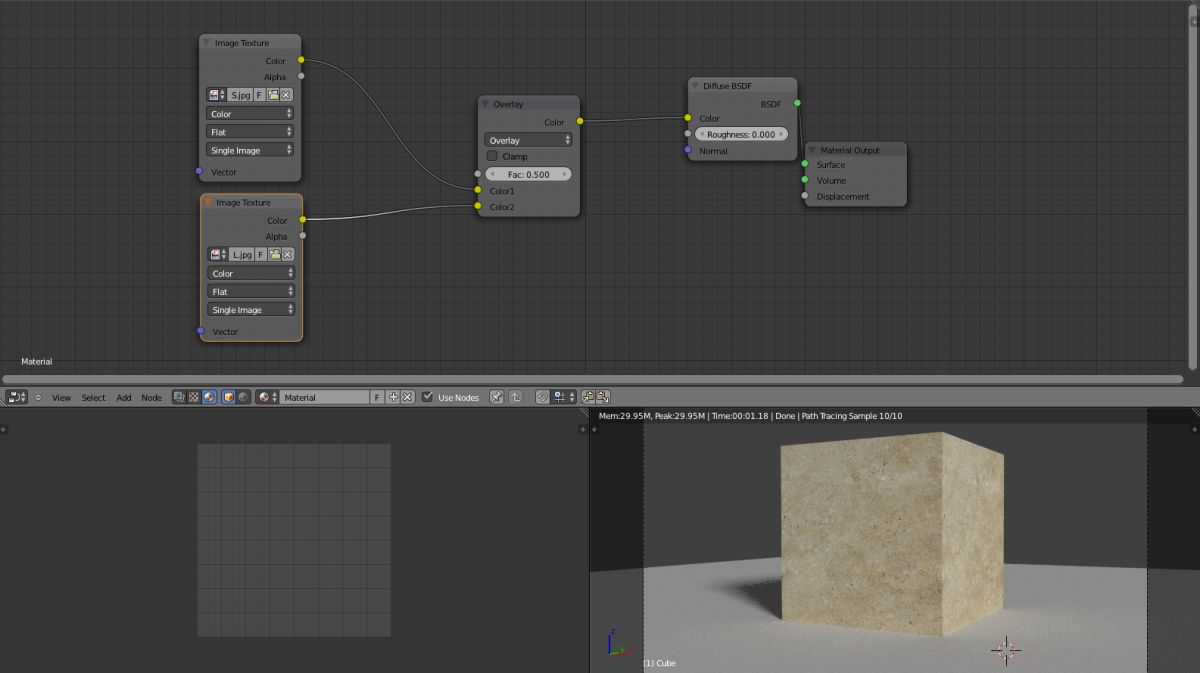Image resolution: width=1200 pixels, height=673 pixels.
Task: Click the Roughness value field
Action: click(741, 134)
